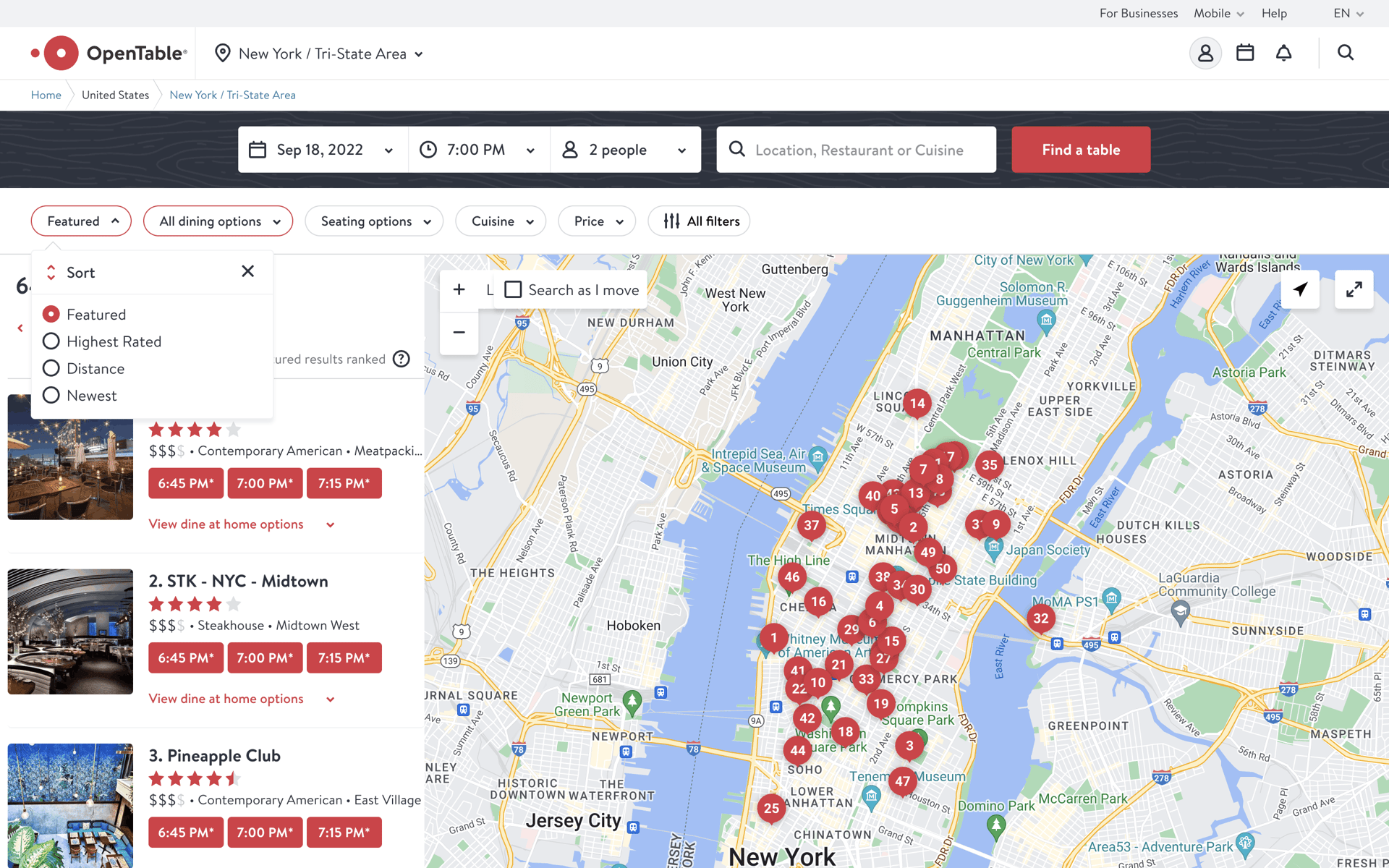Select map pin 14
This screenshot has height=868, width=1389.
tap(917, 403)
